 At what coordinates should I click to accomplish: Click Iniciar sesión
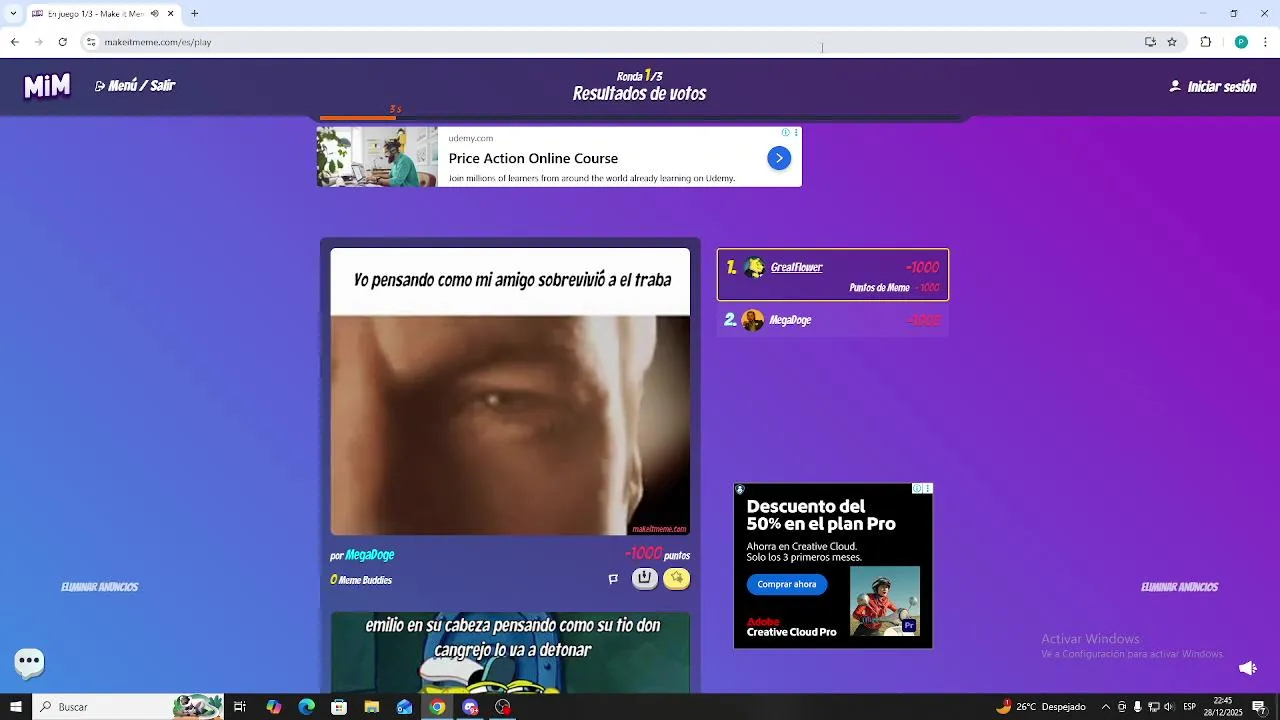tap(1212, 87)
